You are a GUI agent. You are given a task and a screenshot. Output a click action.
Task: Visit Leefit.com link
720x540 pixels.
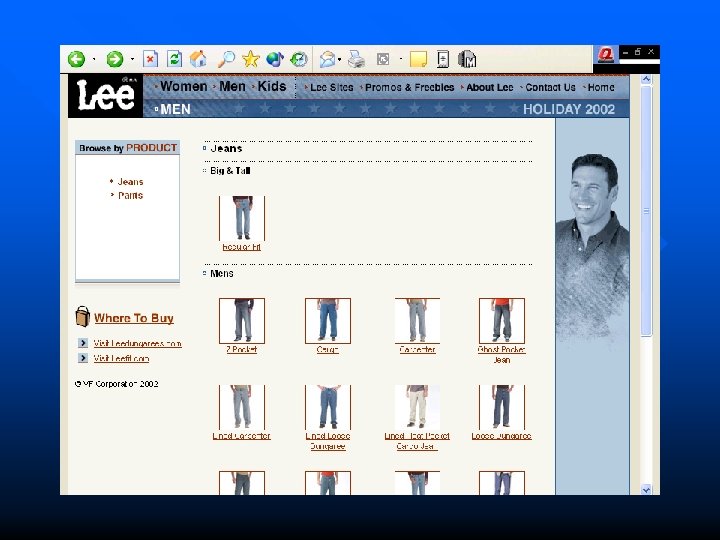click(x=121, y=358)
